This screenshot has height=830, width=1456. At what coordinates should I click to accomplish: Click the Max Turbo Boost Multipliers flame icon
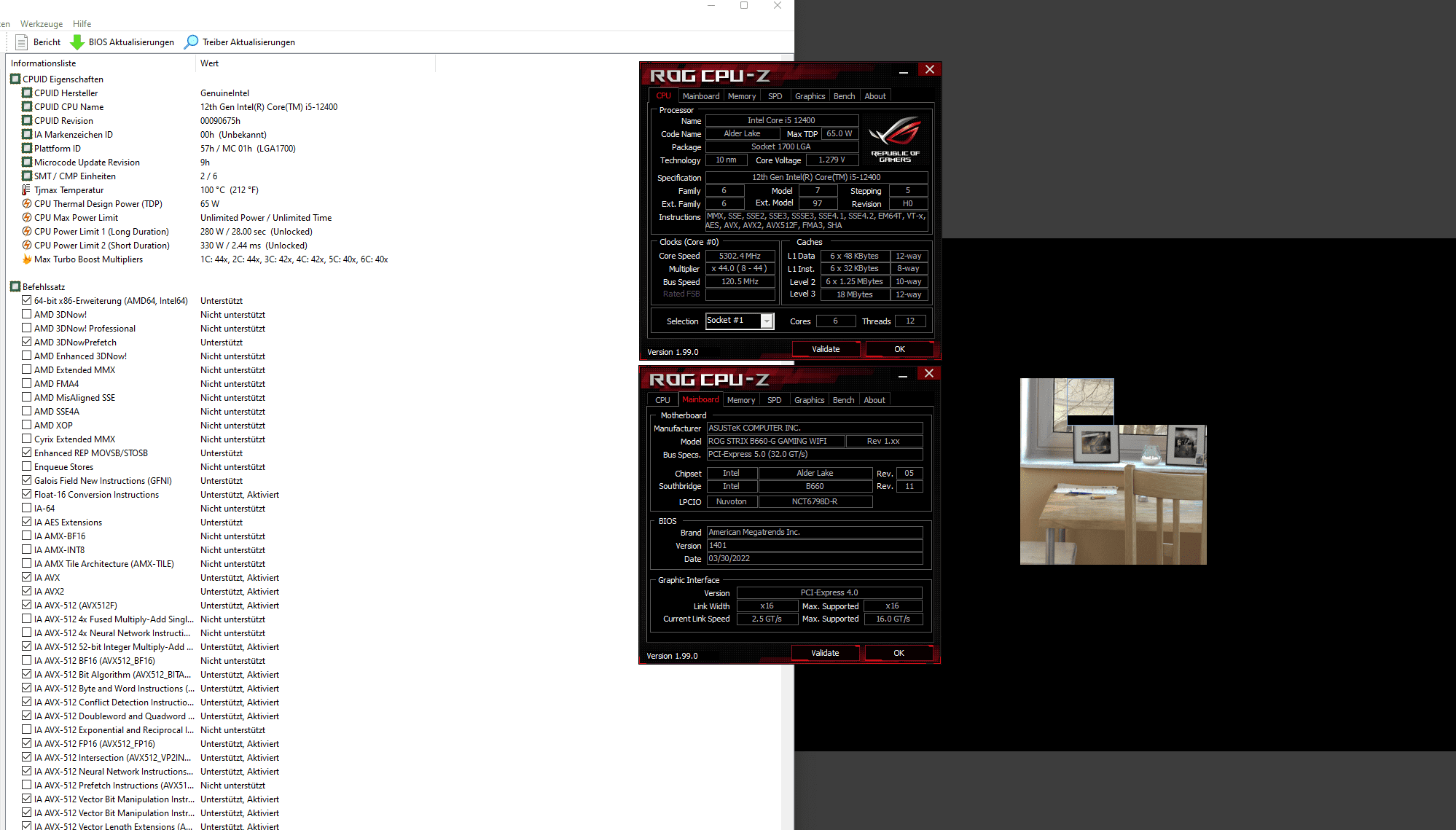point(27,259)
